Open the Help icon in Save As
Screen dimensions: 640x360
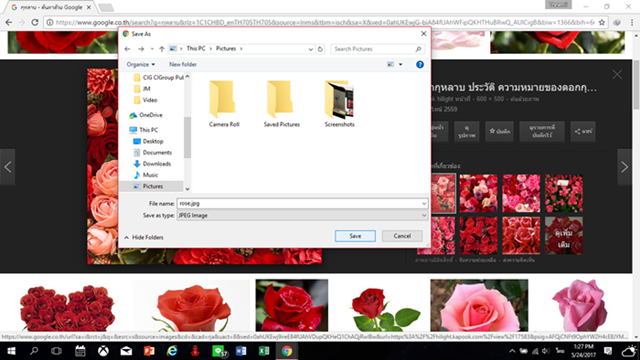(x=420, y=64)
